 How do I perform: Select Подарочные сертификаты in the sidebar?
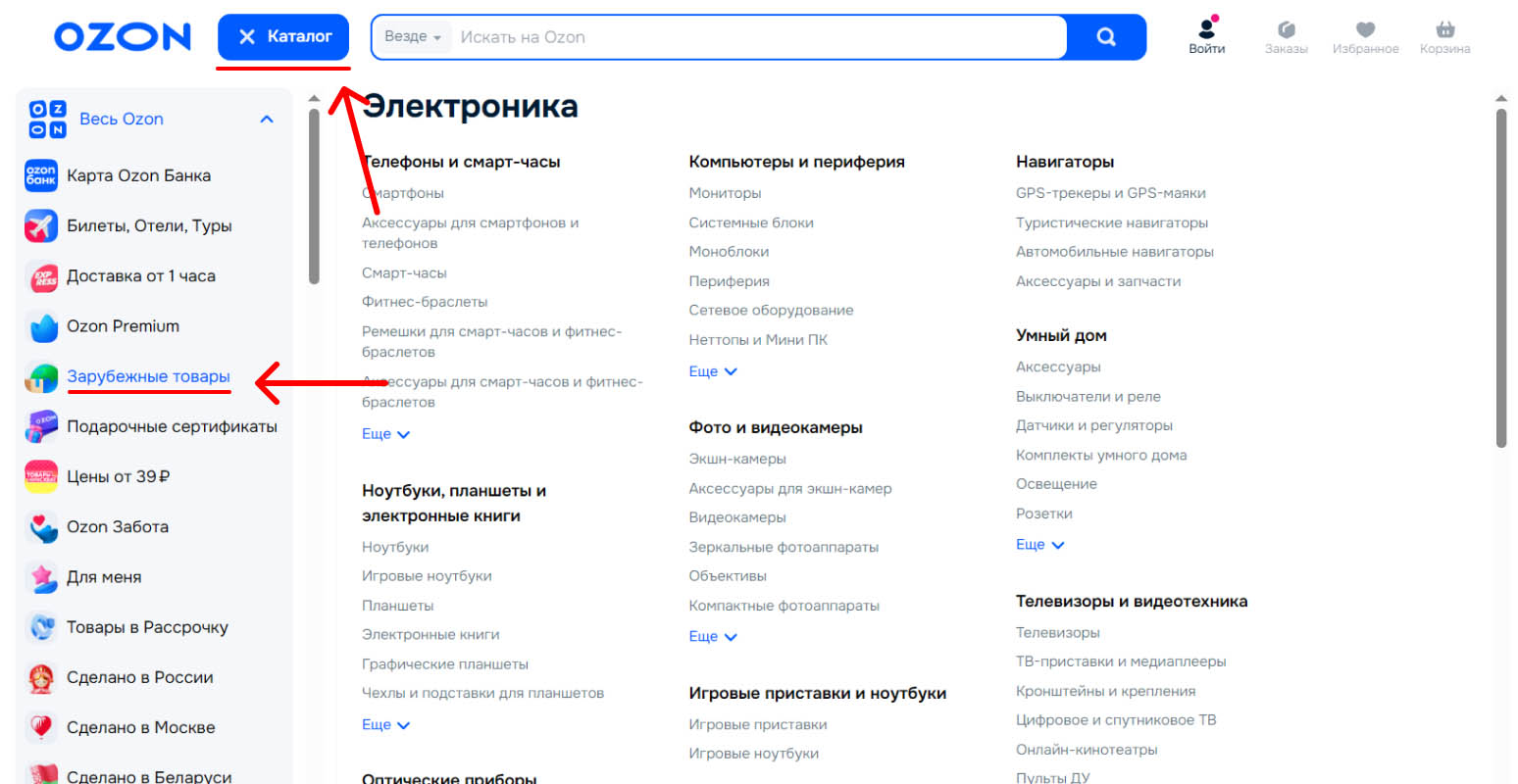point(172,426)
